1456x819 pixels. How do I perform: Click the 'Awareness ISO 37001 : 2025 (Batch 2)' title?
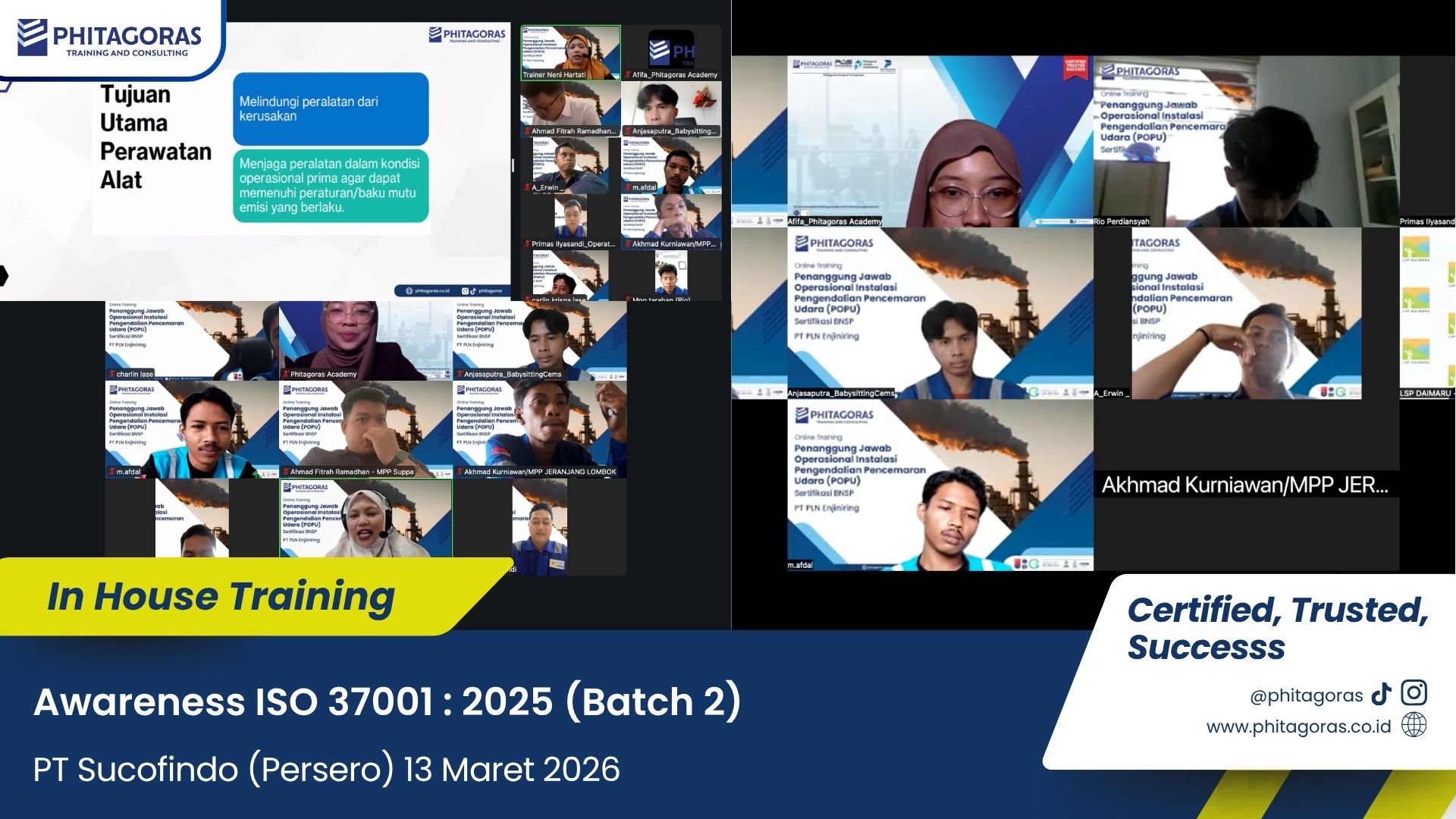[388, 701]
